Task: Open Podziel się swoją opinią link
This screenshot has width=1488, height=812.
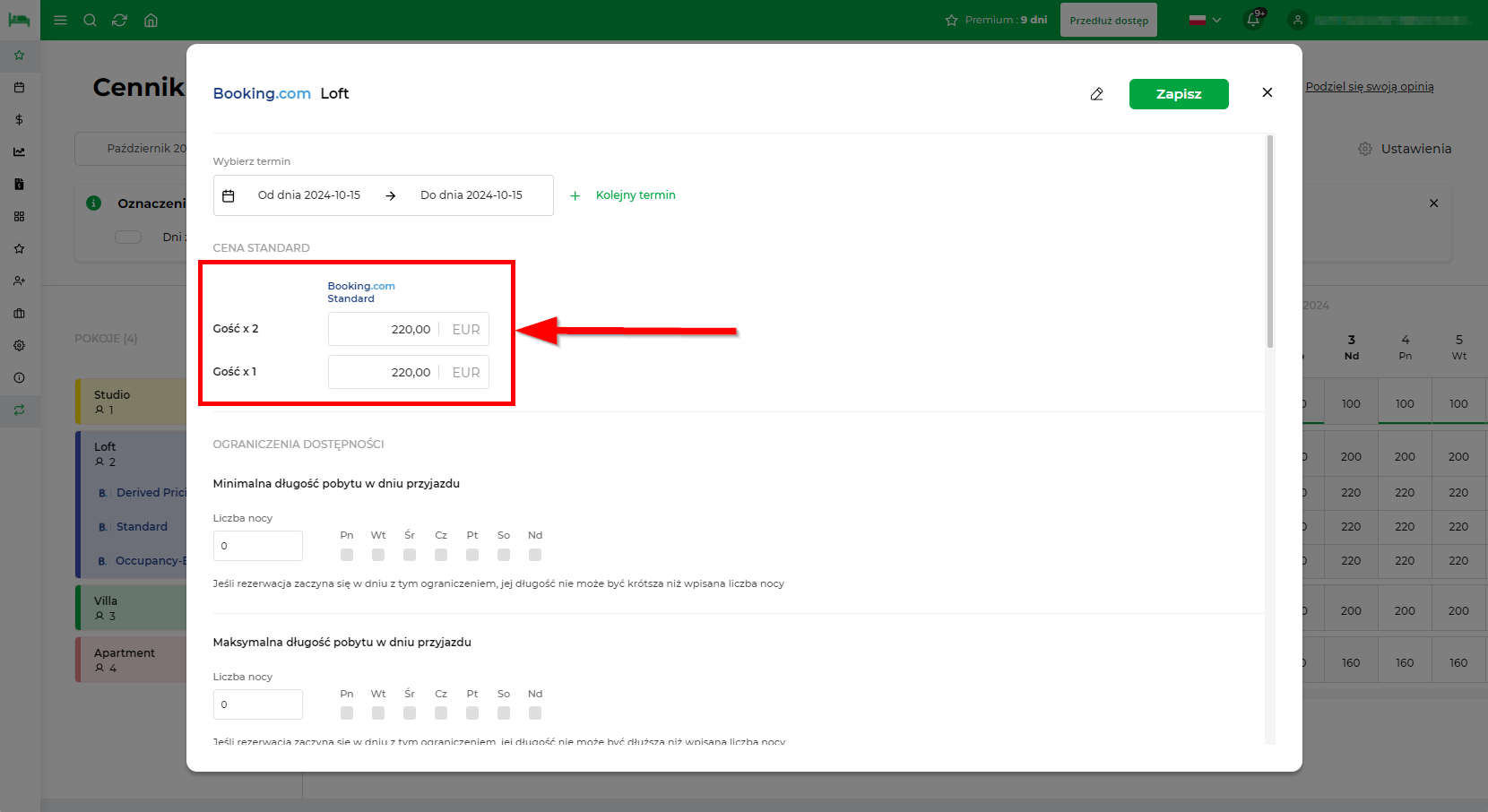Action: click(x=1370, y=87)
